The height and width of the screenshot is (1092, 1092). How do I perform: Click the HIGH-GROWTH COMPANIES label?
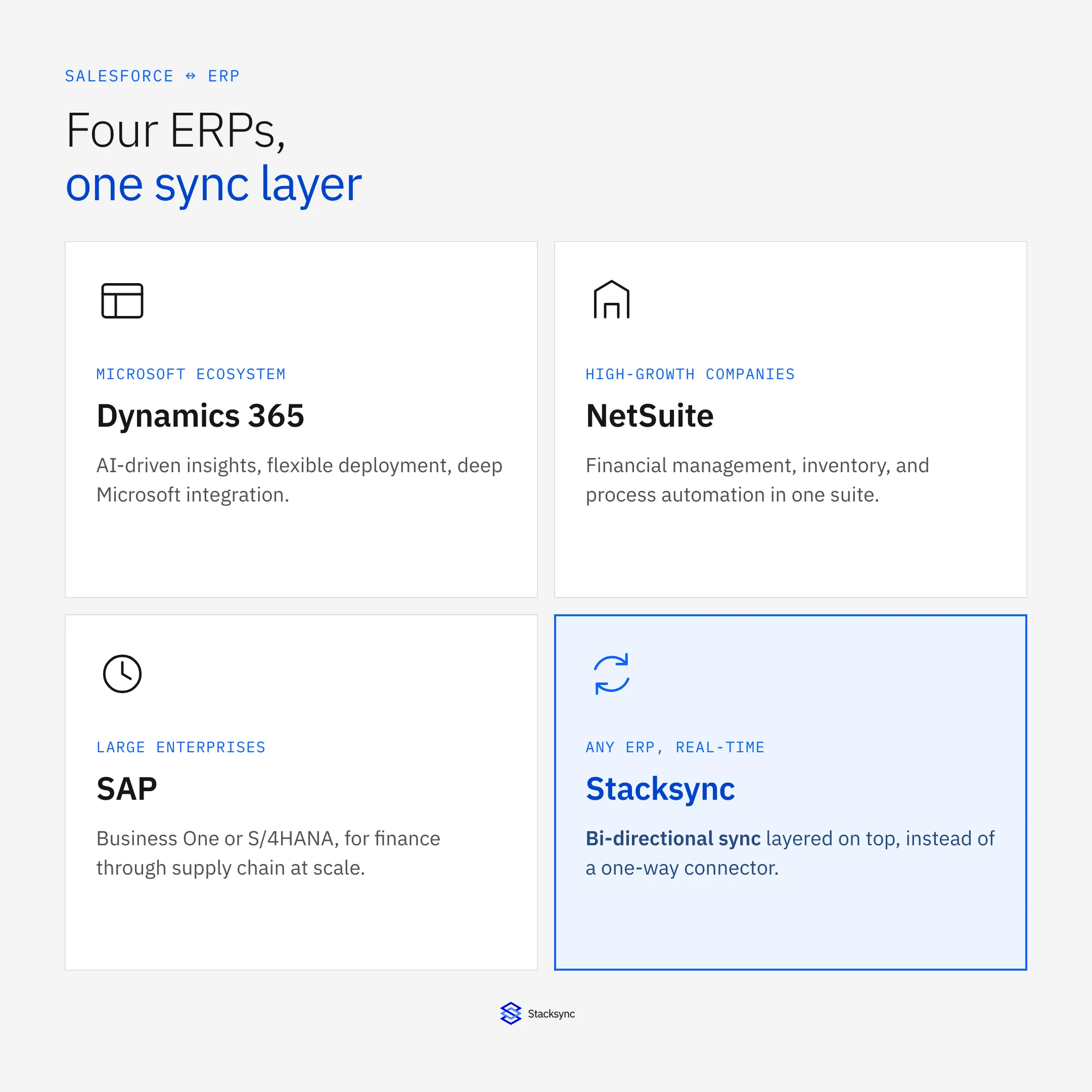click(690, 374)
